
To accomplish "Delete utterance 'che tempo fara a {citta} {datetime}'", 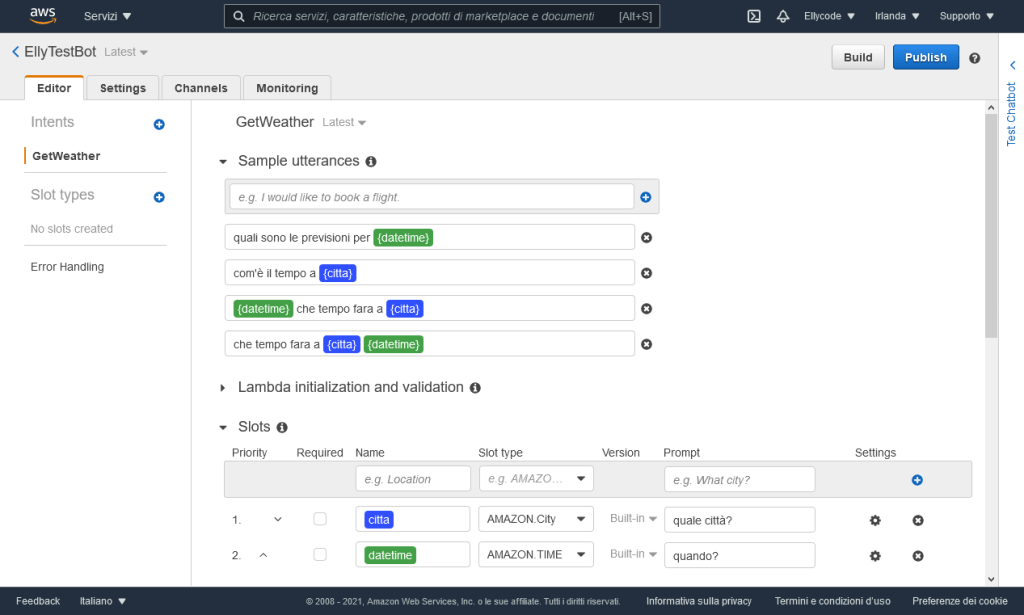I will click(647, 344).
